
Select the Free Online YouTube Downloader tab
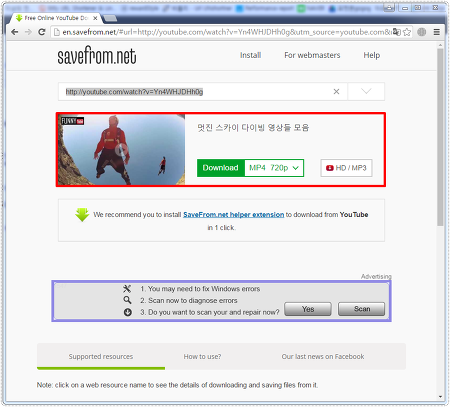click(55, 18)
